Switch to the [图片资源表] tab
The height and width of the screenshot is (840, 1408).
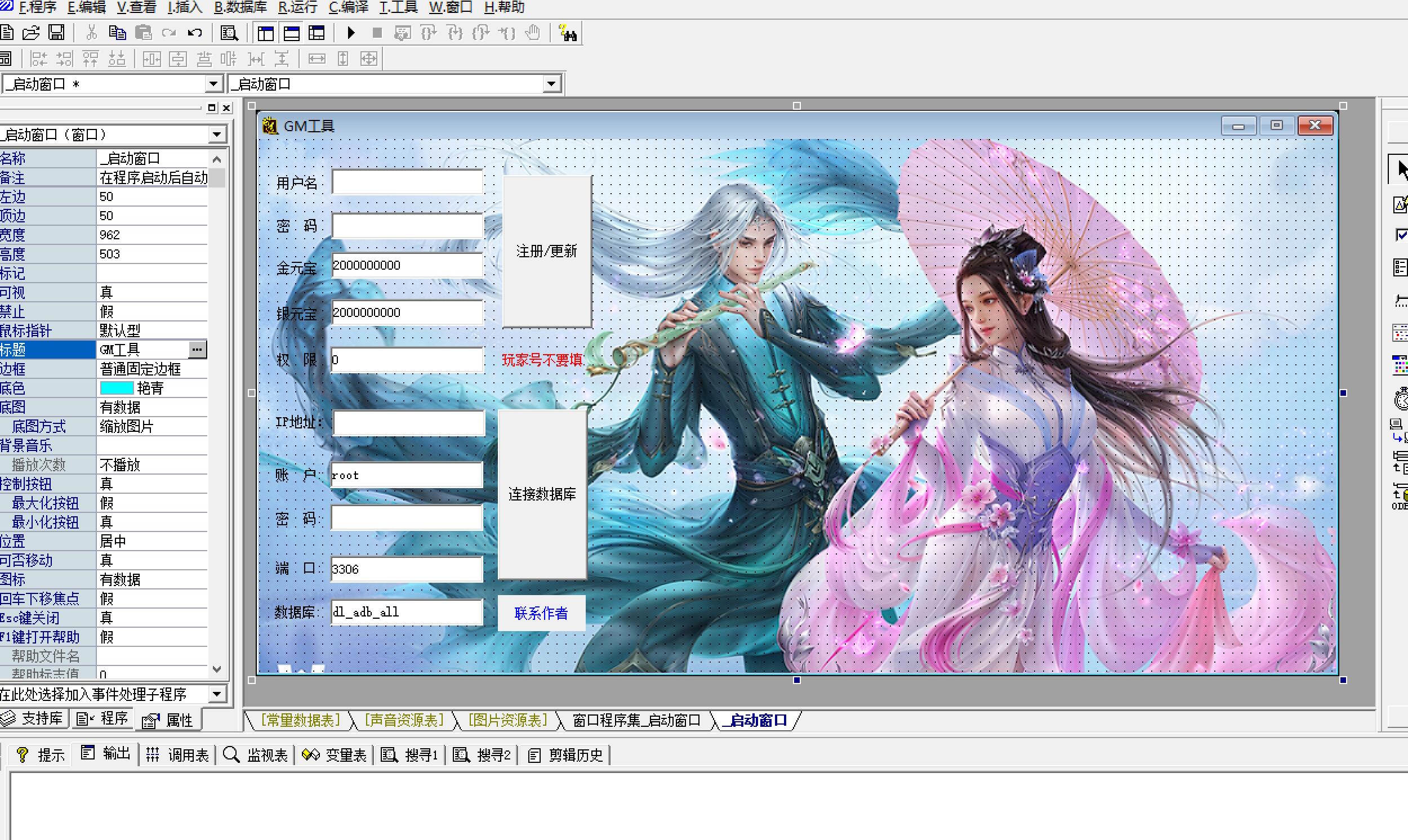508,720
